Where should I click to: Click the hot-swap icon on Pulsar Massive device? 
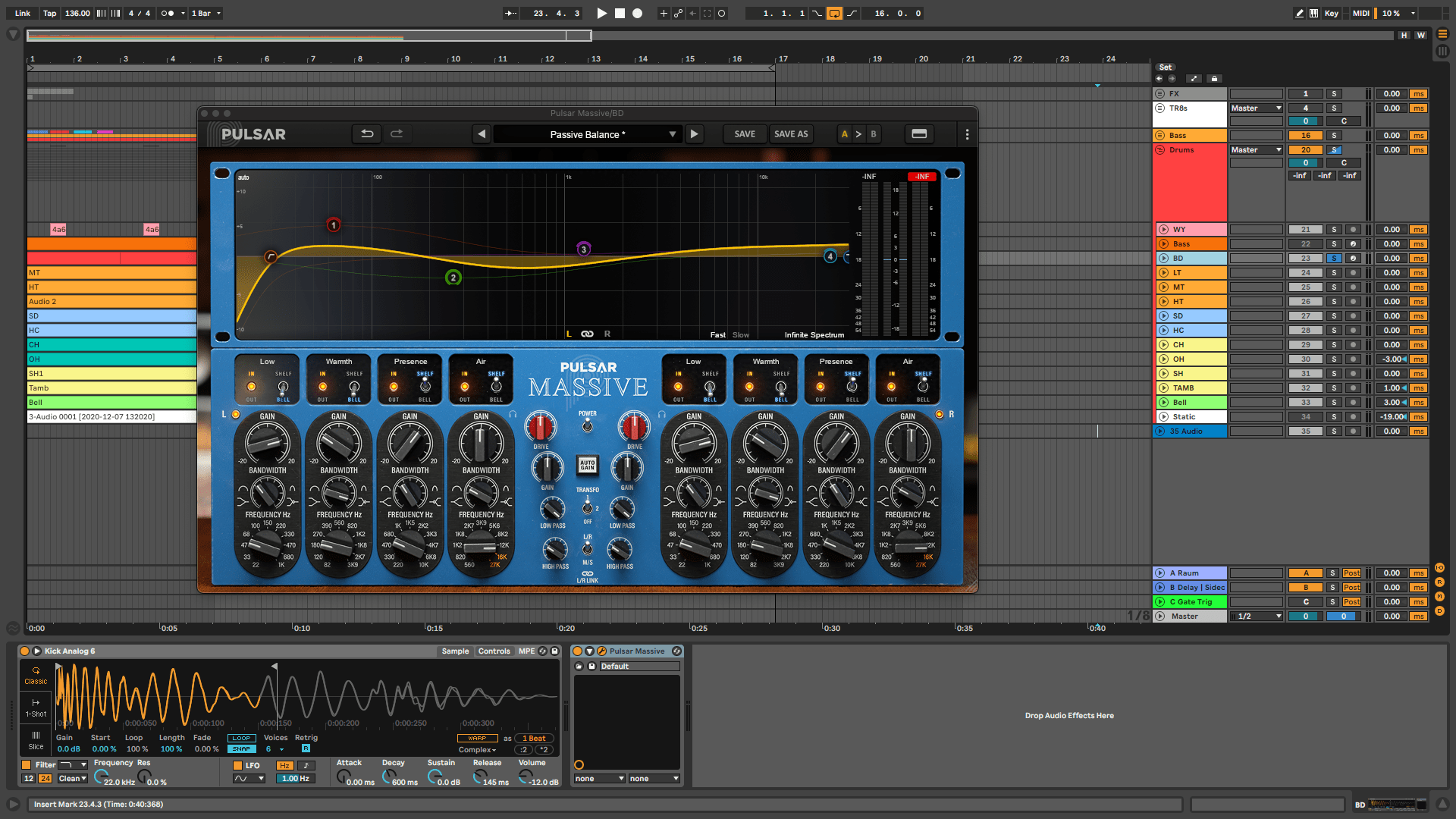point(676,651)
